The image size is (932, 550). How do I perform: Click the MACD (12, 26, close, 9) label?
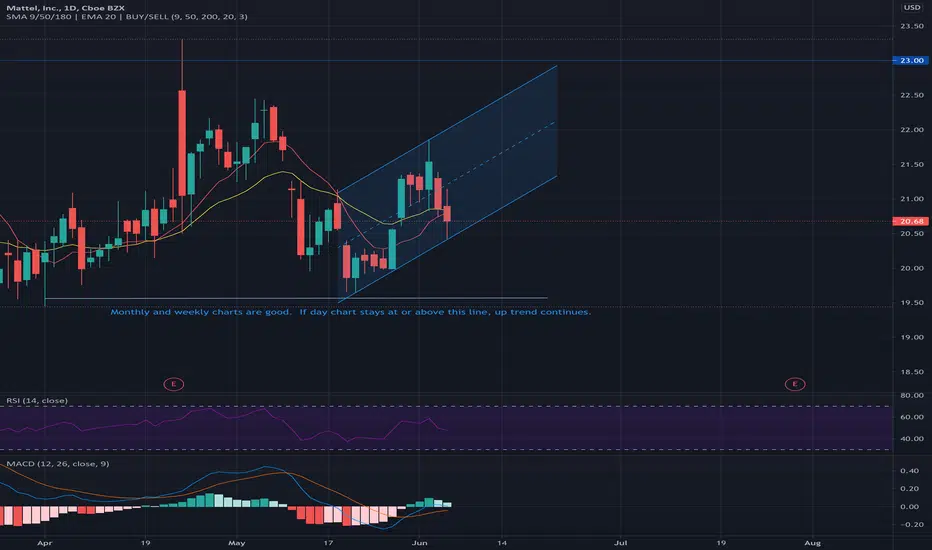[x=58, y=464]
